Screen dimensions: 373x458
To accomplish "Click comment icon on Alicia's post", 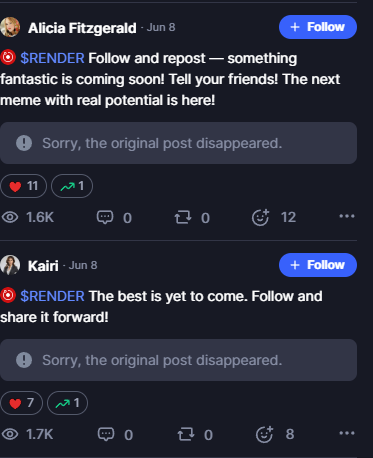I will point(105,217).
